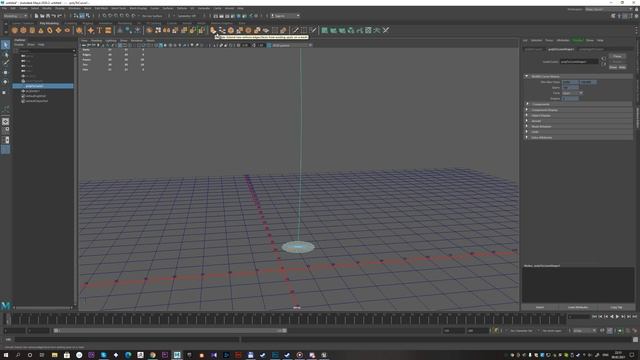Open the Form dropdown in Attribute Editor
Image resolution: width=640 pixels, height=360 pixels.
point(573,93)
